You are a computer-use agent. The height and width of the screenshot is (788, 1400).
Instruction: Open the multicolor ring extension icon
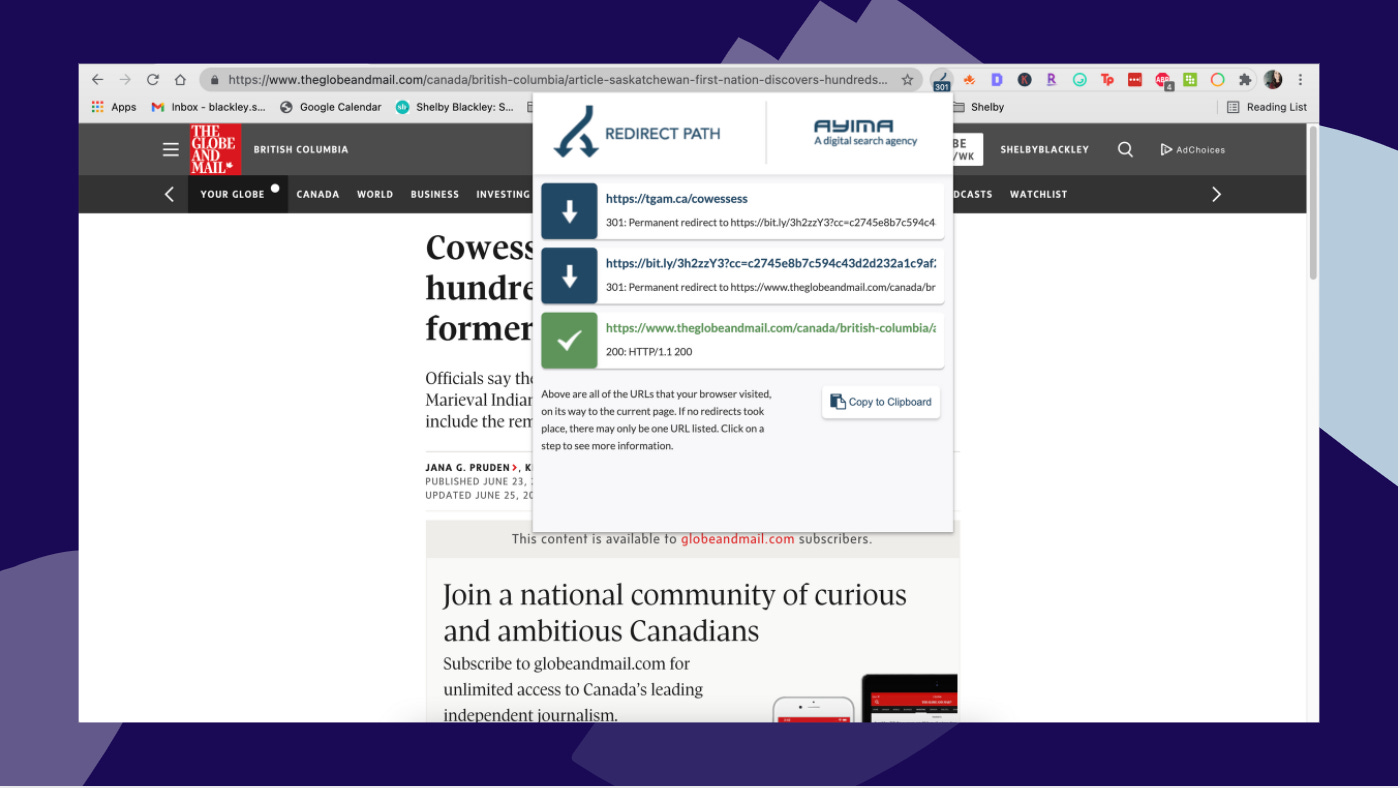tap(1217, 80)
